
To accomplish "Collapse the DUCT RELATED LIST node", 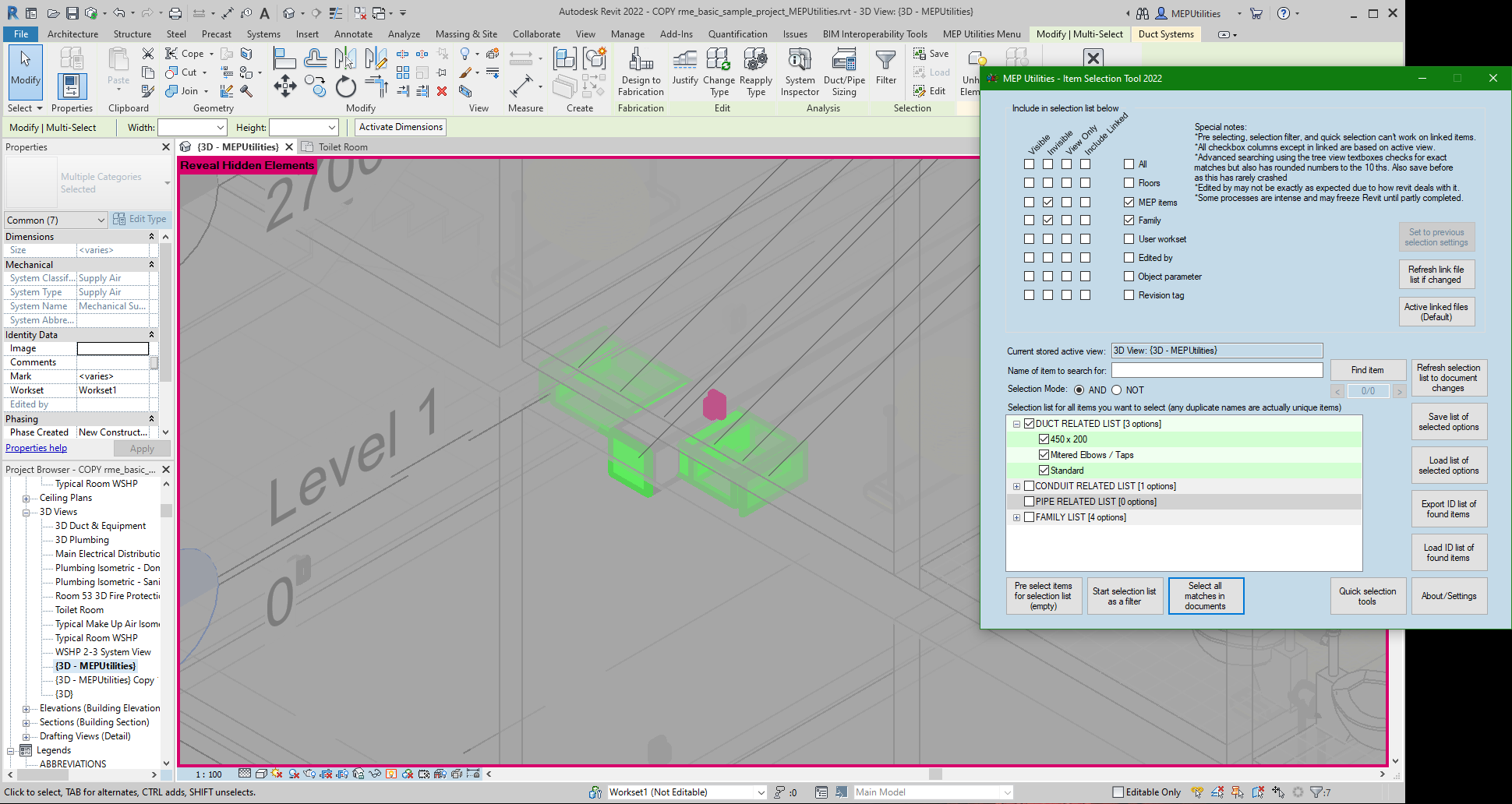I will click(x=1016, y=424).
